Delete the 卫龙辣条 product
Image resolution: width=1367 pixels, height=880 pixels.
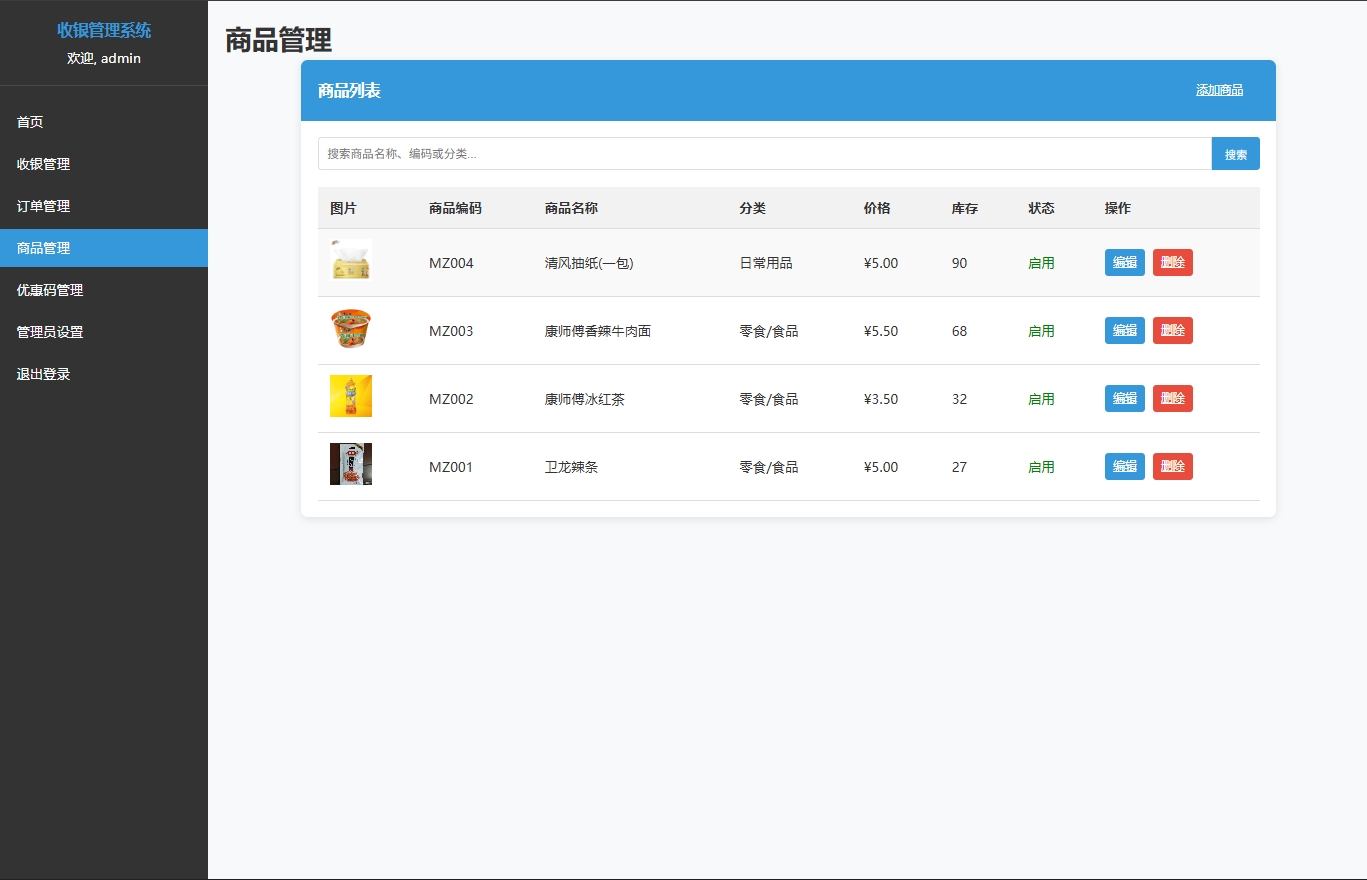pos(1173,467)
